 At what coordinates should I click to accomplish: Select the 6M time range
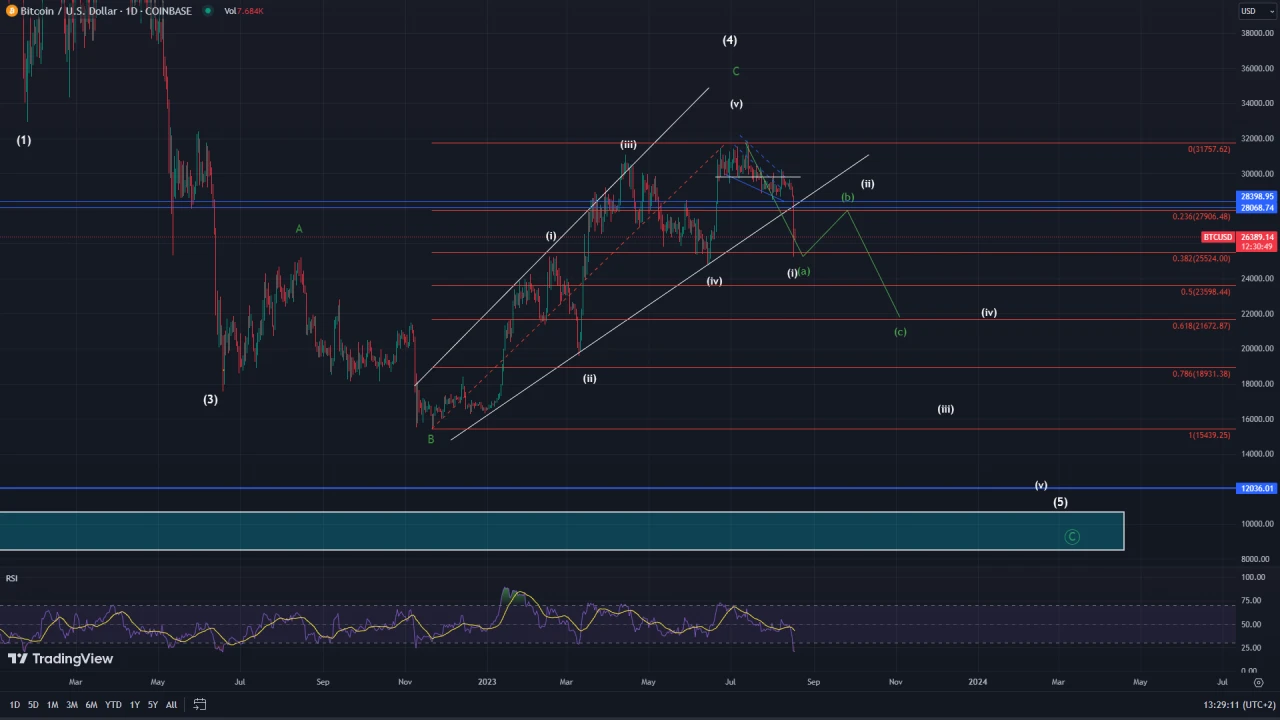[x=91, y=705]
